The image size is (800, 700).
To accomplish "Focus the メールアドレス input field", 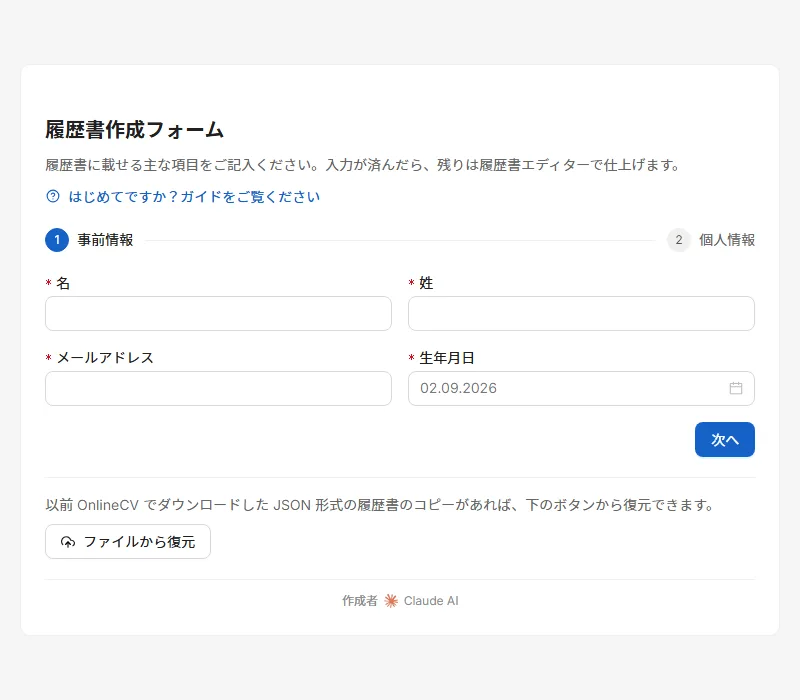I will click(218, 388).
